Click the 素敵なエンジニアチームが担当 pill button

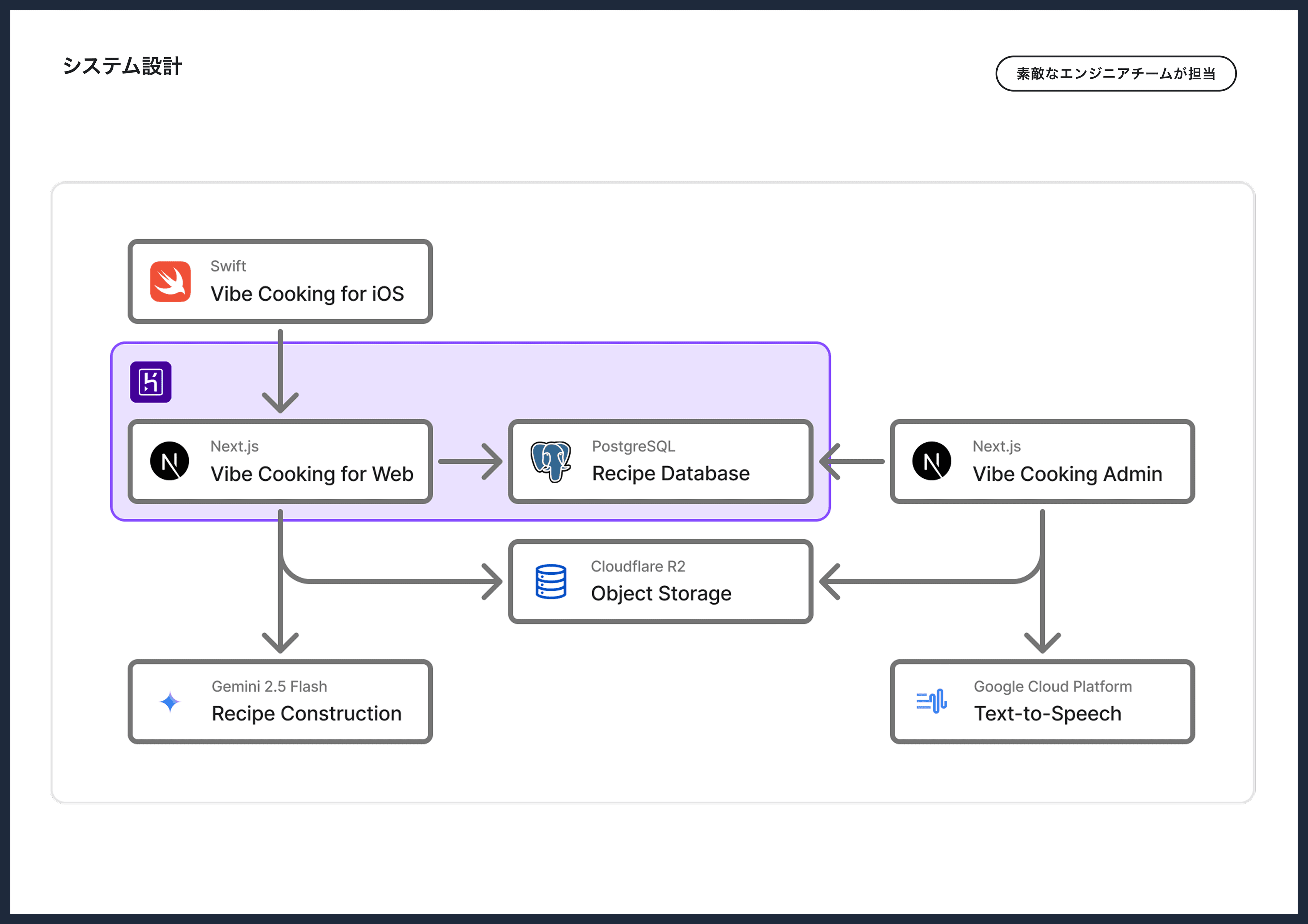pyautogui.click(x=1116, y=74)
